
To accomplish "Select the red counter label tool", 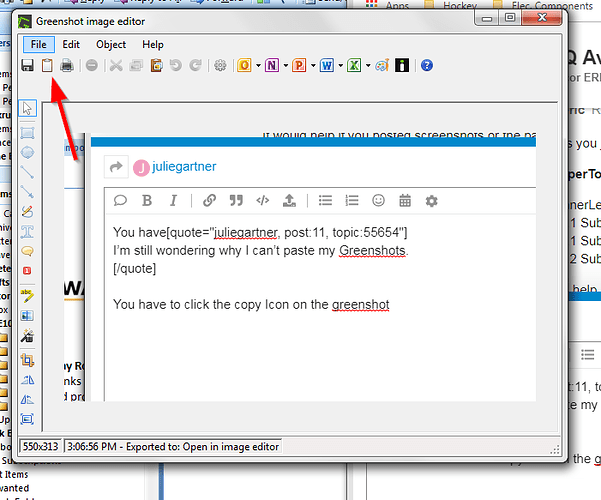I will (27, 271).
